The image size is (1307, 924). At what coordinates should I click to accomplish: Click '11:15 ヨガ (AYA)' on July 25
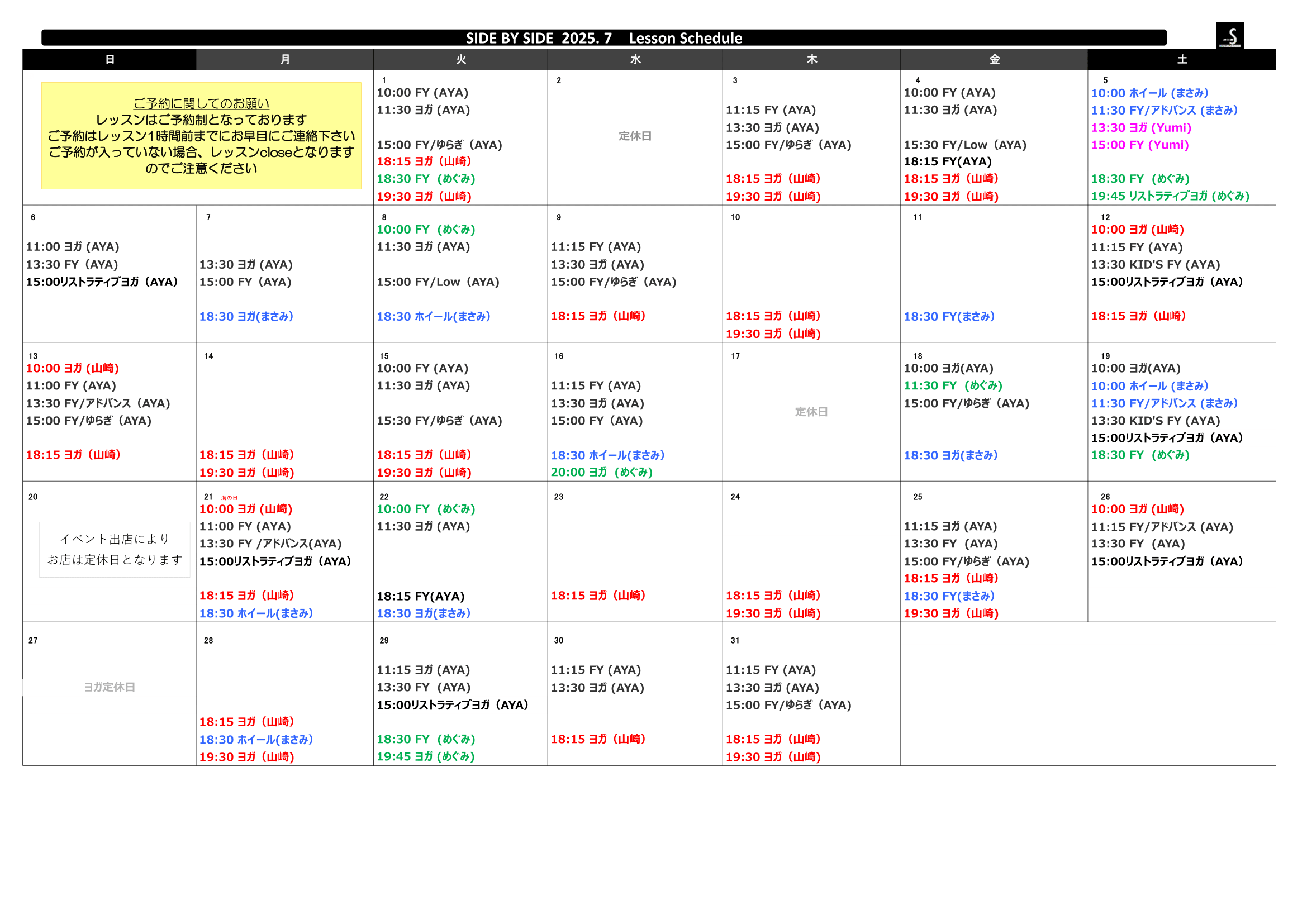(x=950, y=526)
